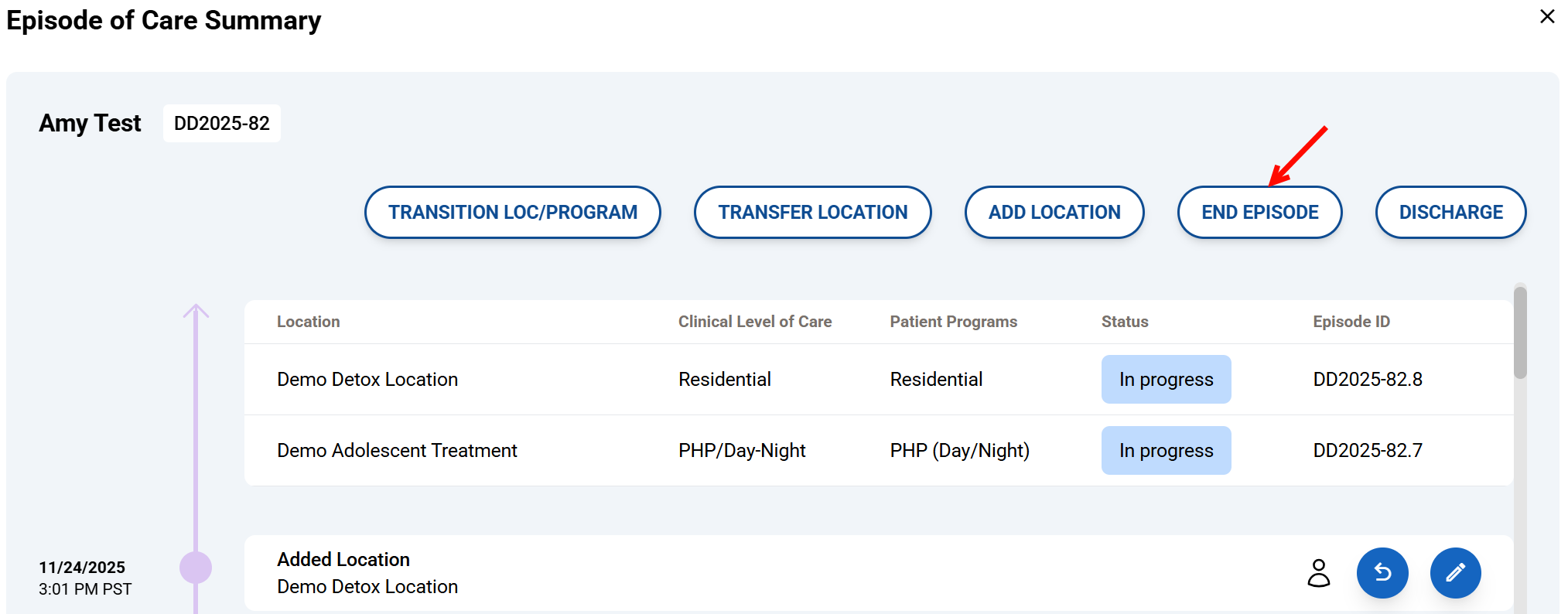Screen dimensions: 1568x614
Task: Click the Location column header
Action: [308, 322]
